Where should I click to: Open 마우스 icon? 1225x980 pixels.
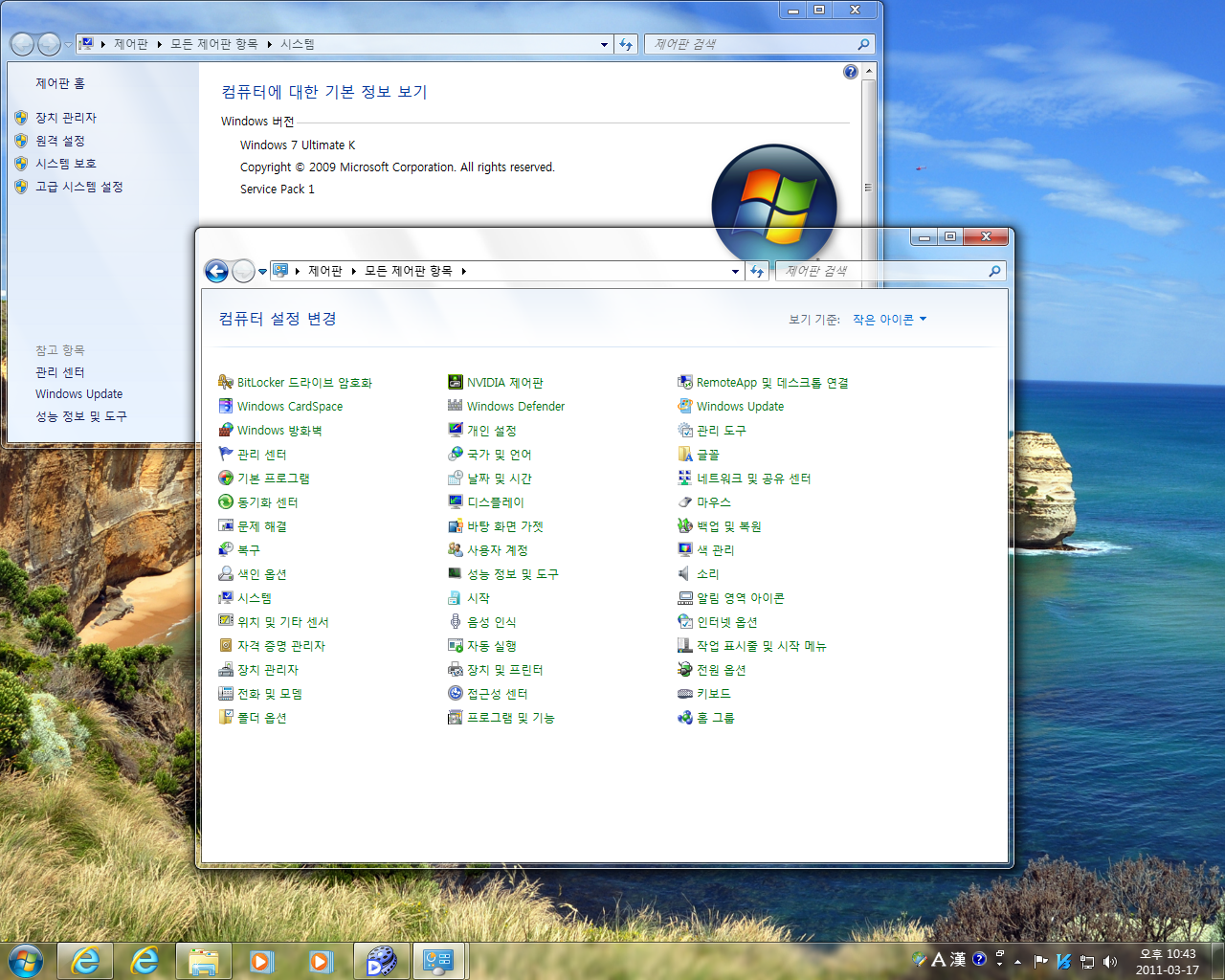click(685, 501)
